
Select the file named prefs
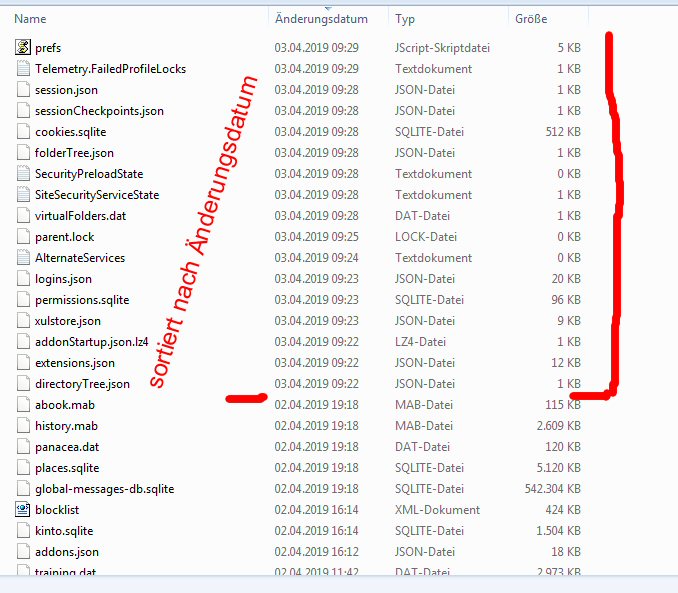pos(48,48)
